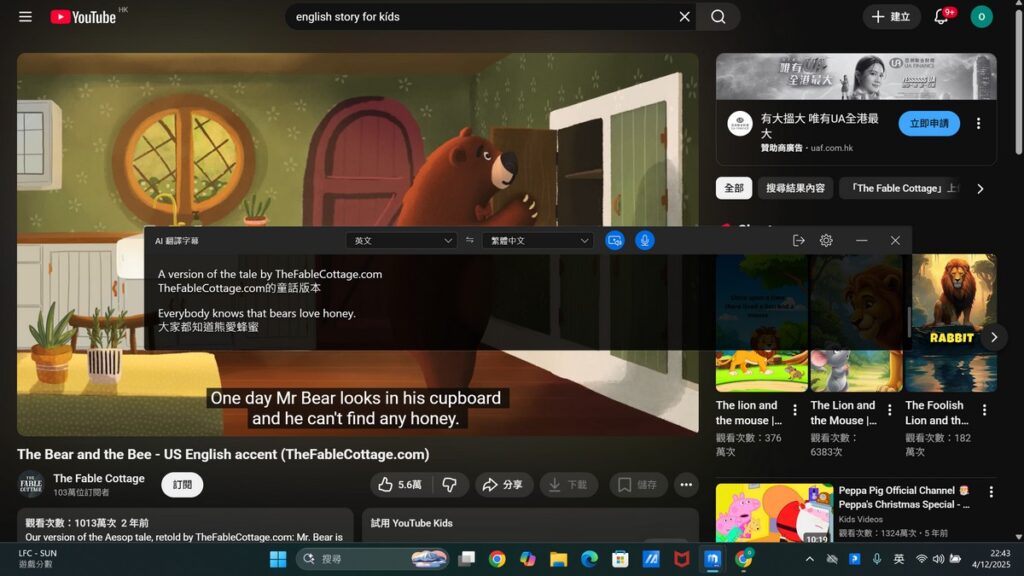Select the 全部 filter chip
Image resolution: width=1024 pixels, height=576 pixels.
click(x=734, y=188)
